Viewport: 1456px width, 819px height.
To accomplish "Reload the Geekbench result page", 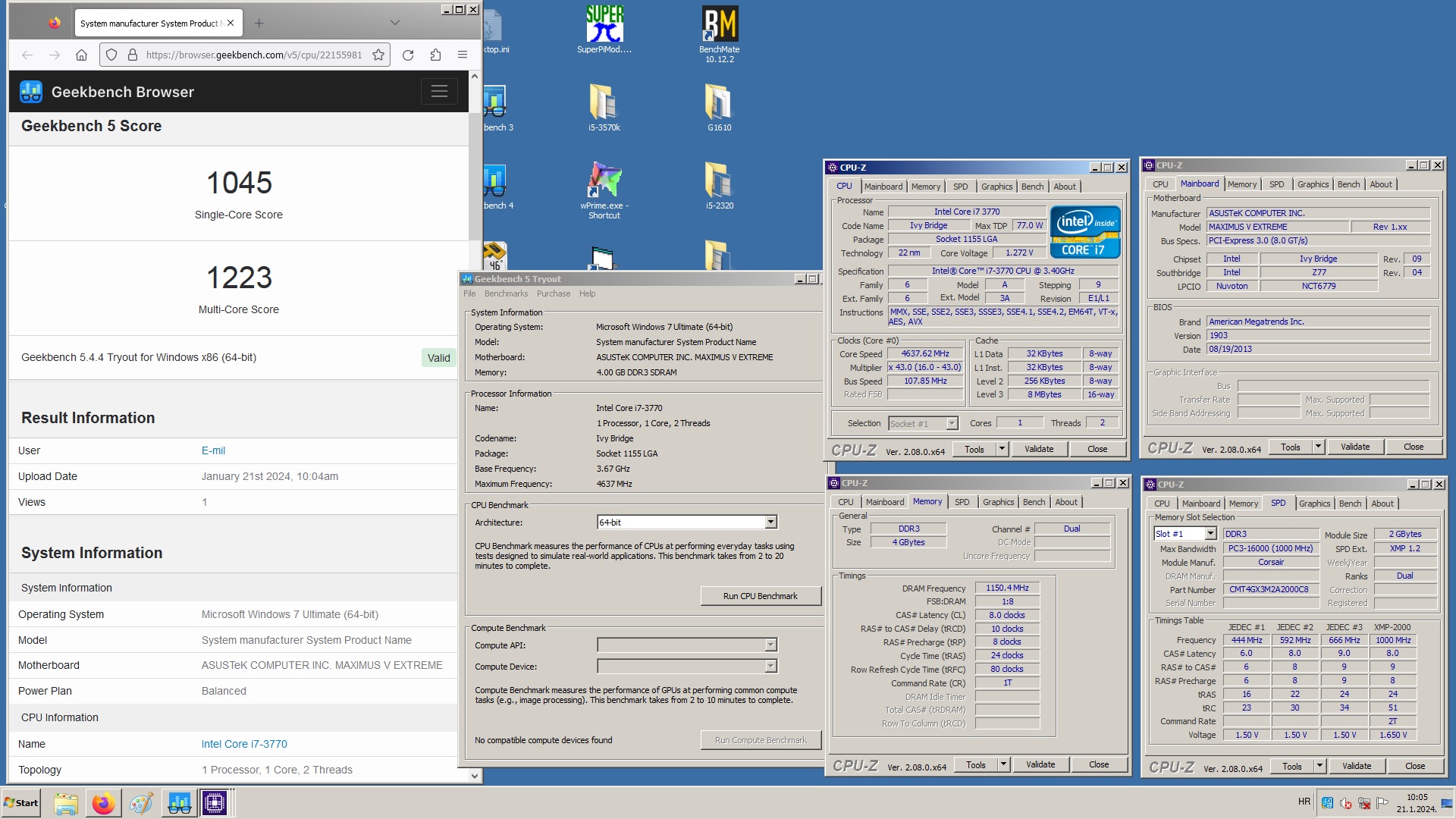I will 408,55.
